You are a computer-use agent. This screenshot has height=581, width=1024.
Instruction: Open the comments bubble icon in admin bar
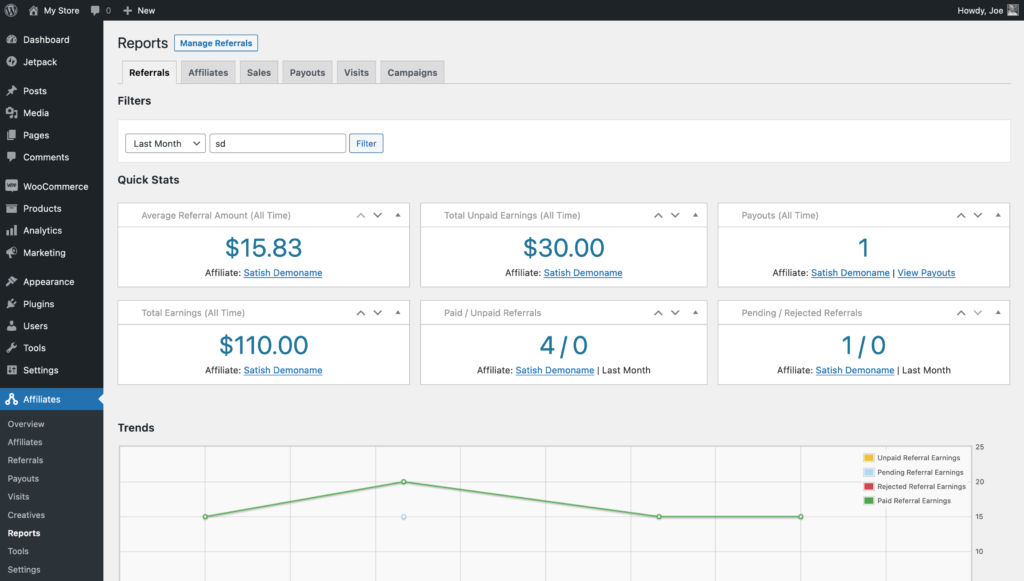click(x=95, y=10)
